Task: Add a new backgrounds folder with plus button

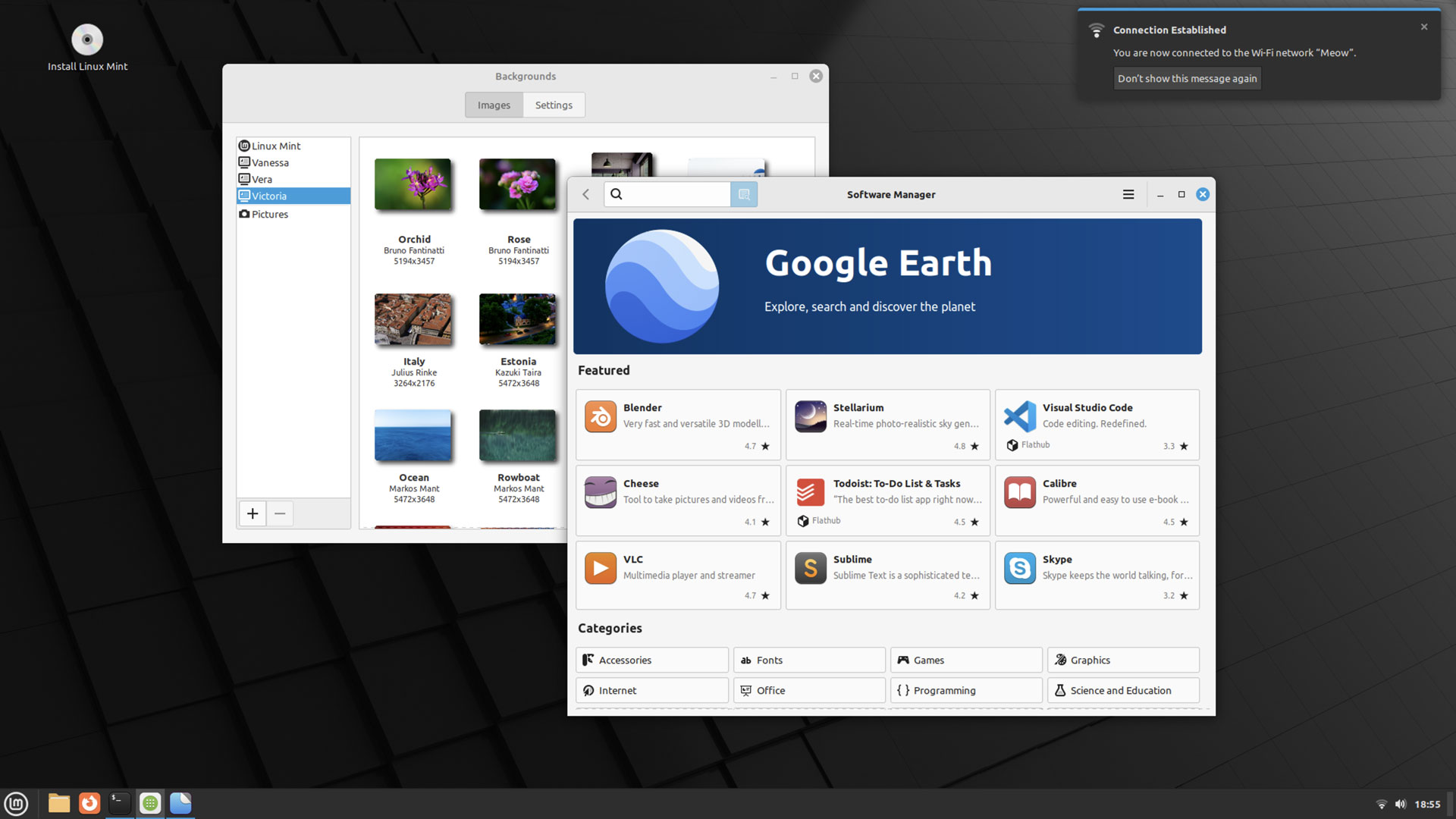Action: 253,513
